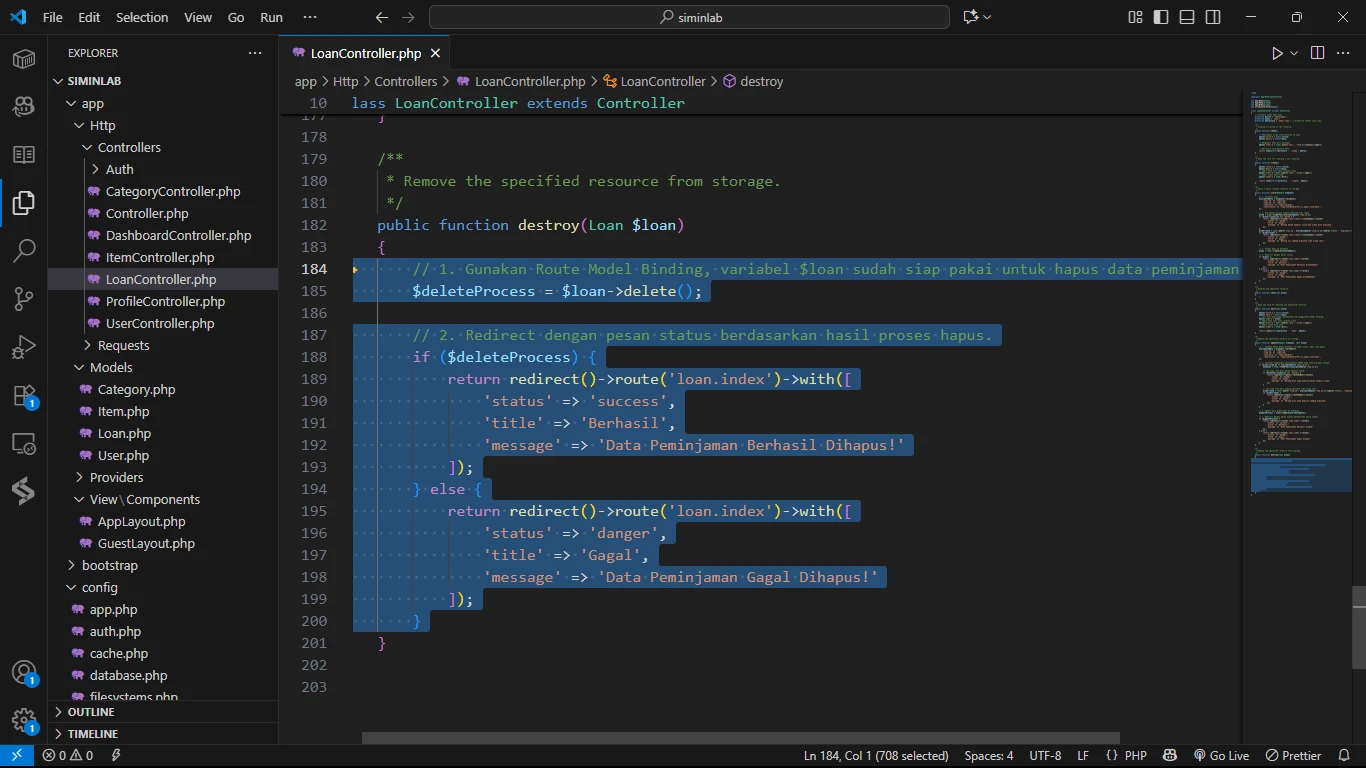
Task: Click Prettier in the status bar
Action: [x=1293, y=756]
